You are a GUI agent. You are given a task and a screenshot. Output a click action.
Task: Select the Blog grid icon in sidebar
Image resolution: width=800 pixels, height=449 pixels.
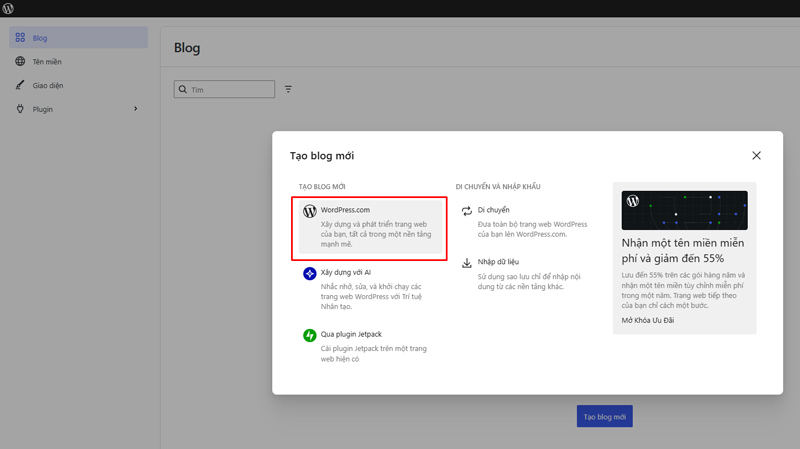click(x=20, y=38)
